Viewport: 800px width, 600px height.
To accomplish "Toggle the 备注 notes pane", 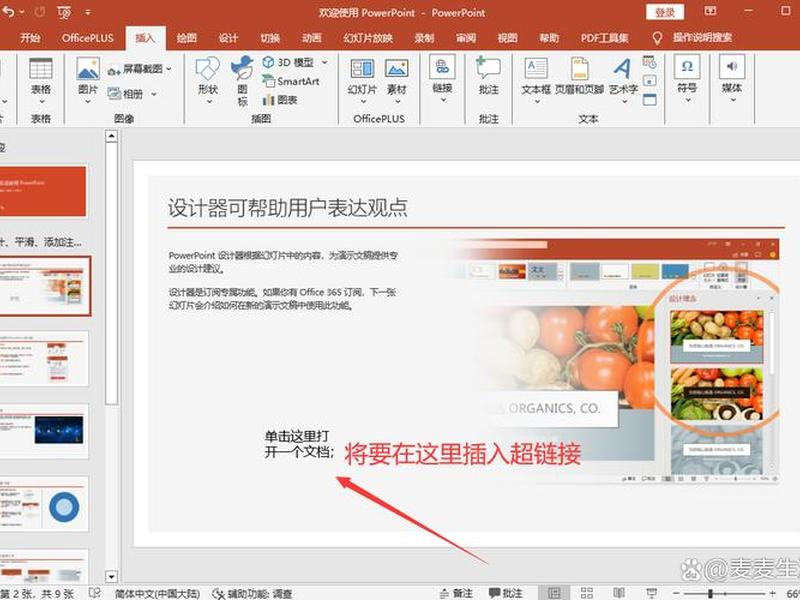I will click(x=456, y=593).
